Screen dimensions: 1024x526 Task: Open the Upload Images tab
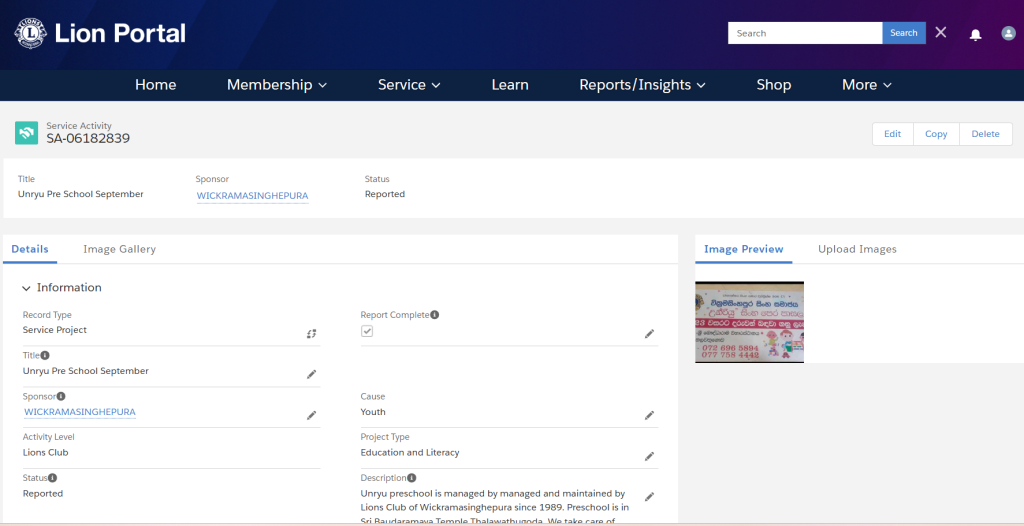(857, 249)
